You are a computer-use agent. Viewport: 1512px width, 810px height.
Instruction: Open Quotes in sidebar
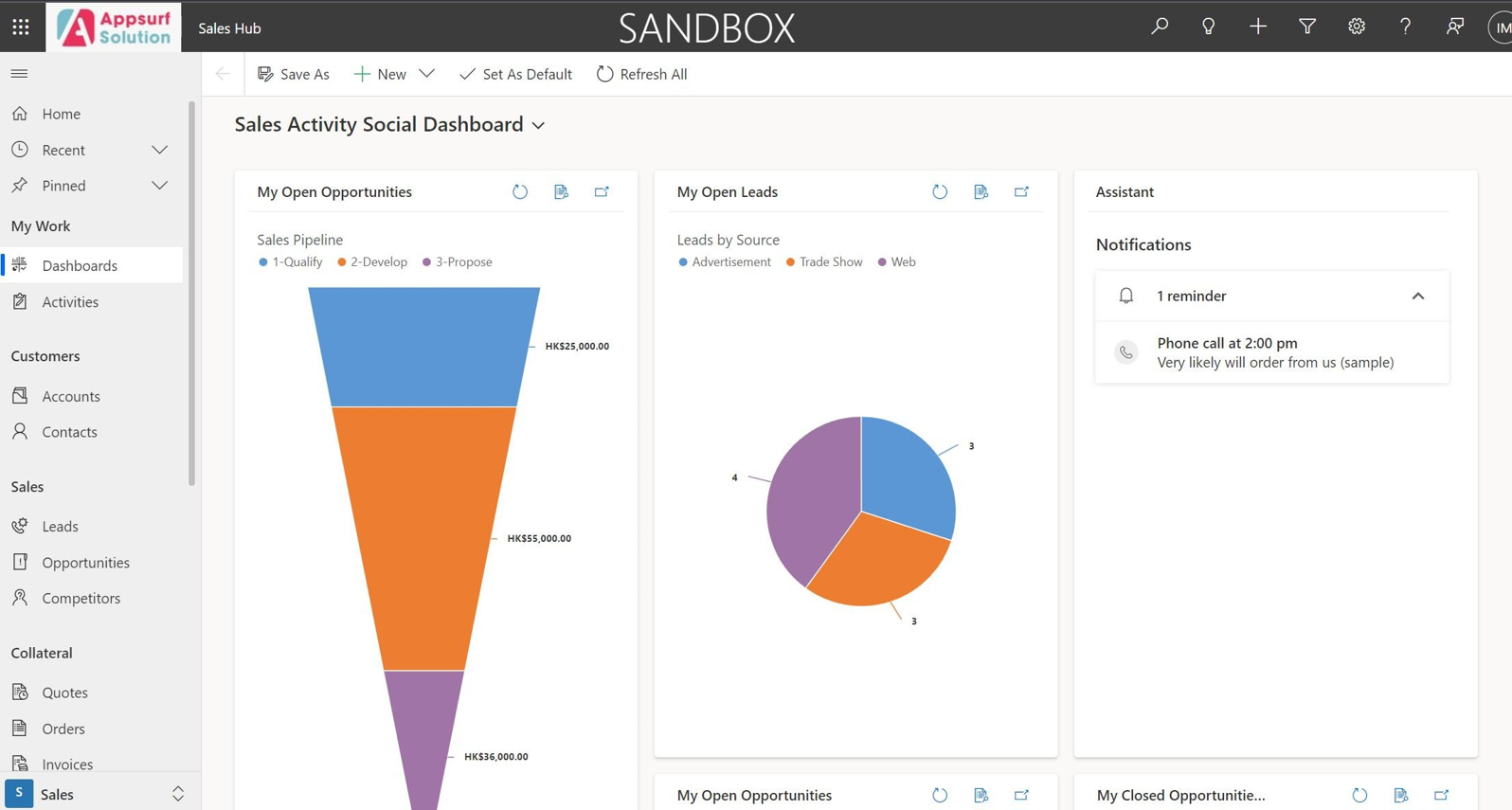(x=91, y=693)
